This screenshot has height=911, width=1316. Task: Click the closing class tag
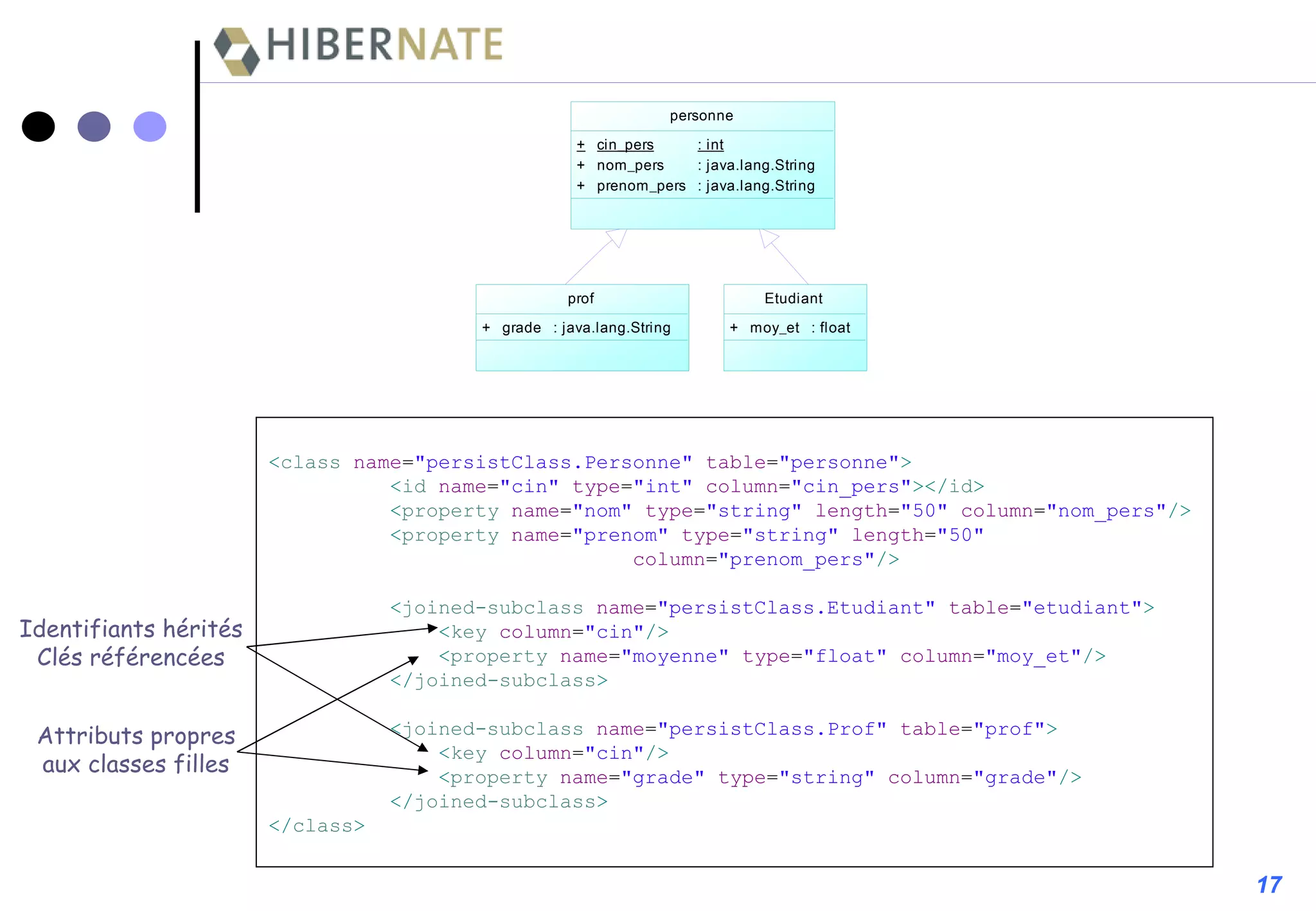(x=317, y=826)
